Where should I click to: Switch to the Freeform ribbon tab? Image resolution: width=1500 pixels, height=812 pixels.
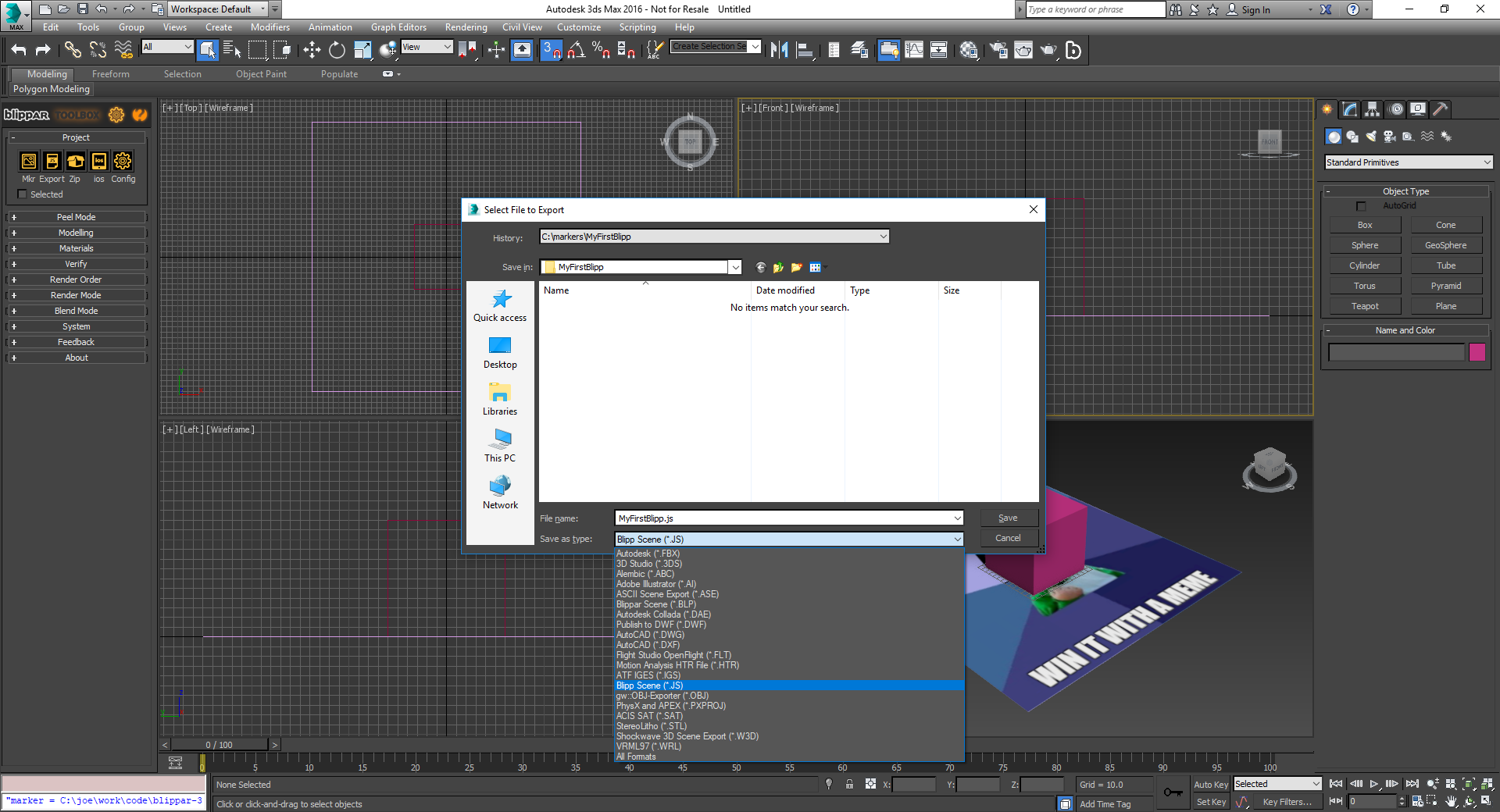click(x=111, y=74)
